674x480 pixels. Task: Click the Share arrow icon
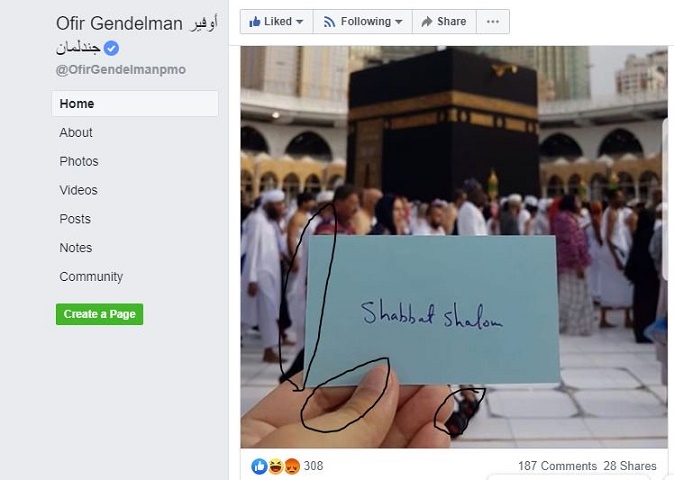[427, 21]
